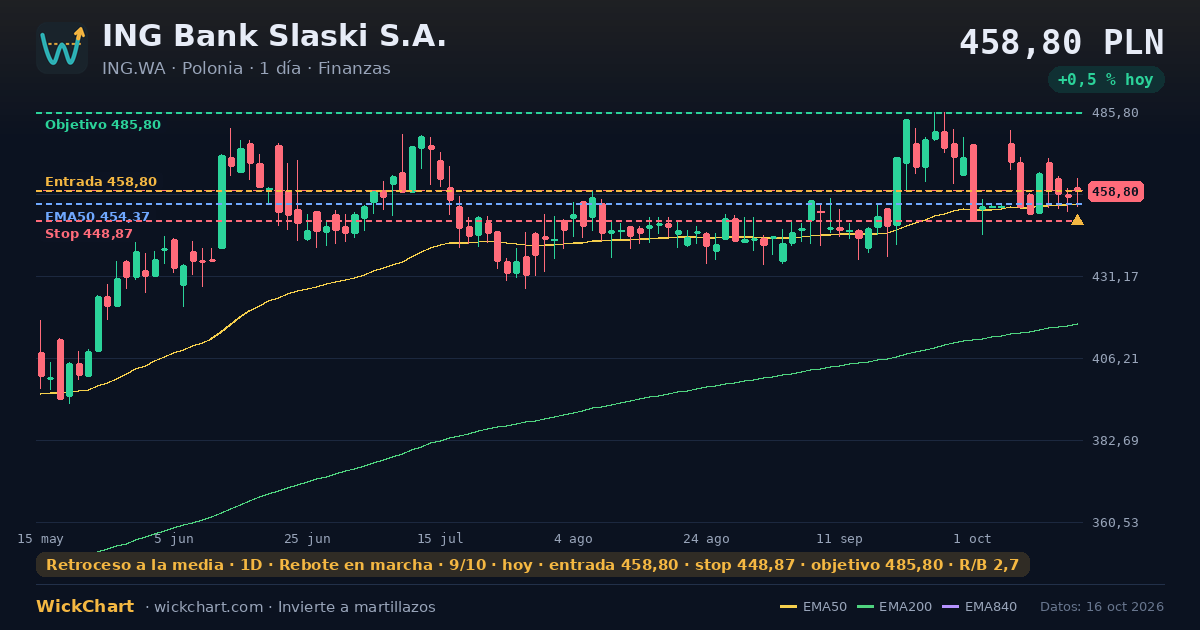The image size is (1200, 630).
Task: Click the red 458,80 price tag on axis
Action: click(x=1115, y=191)
